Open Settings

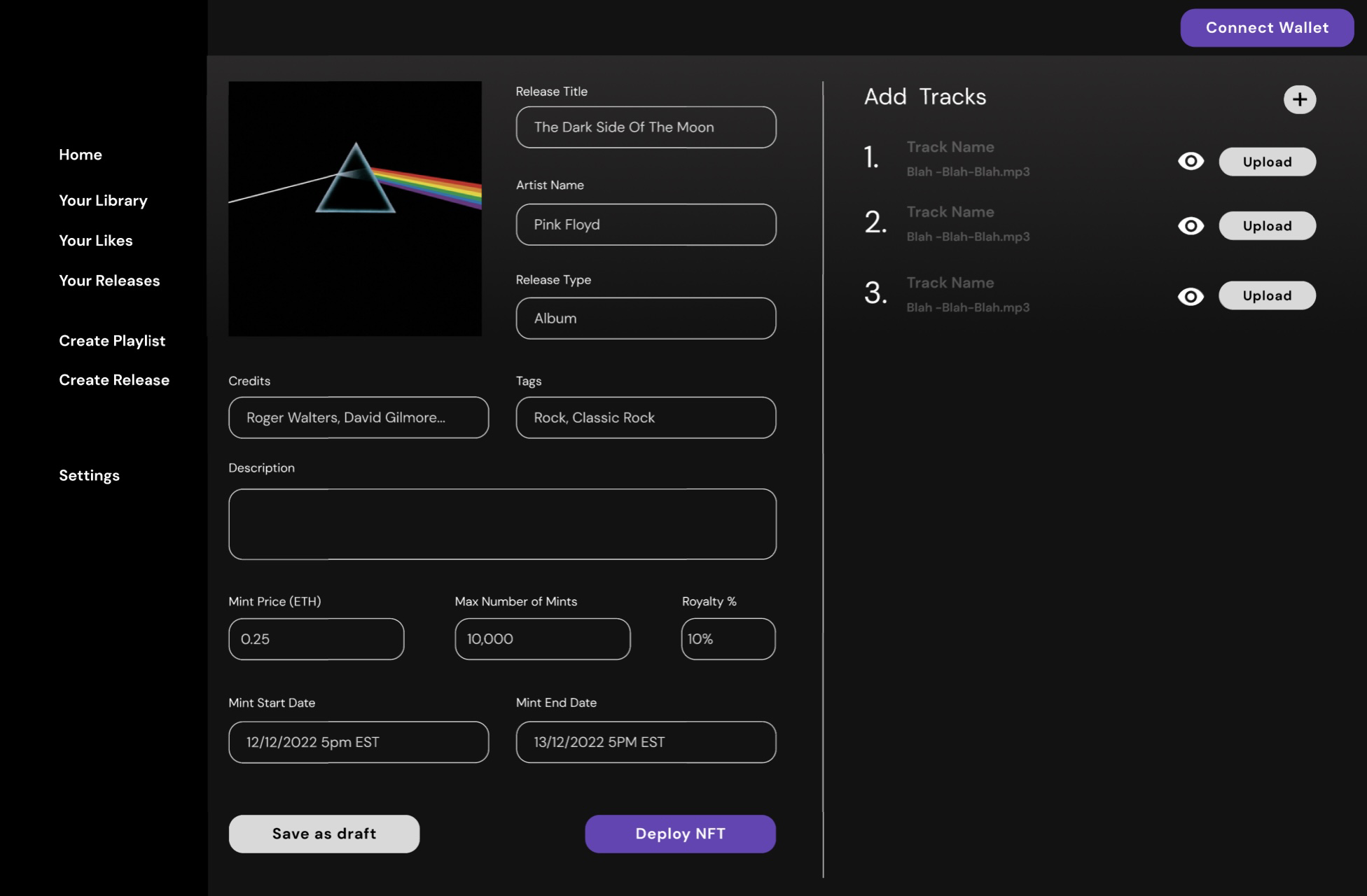(x=89, y=475)
